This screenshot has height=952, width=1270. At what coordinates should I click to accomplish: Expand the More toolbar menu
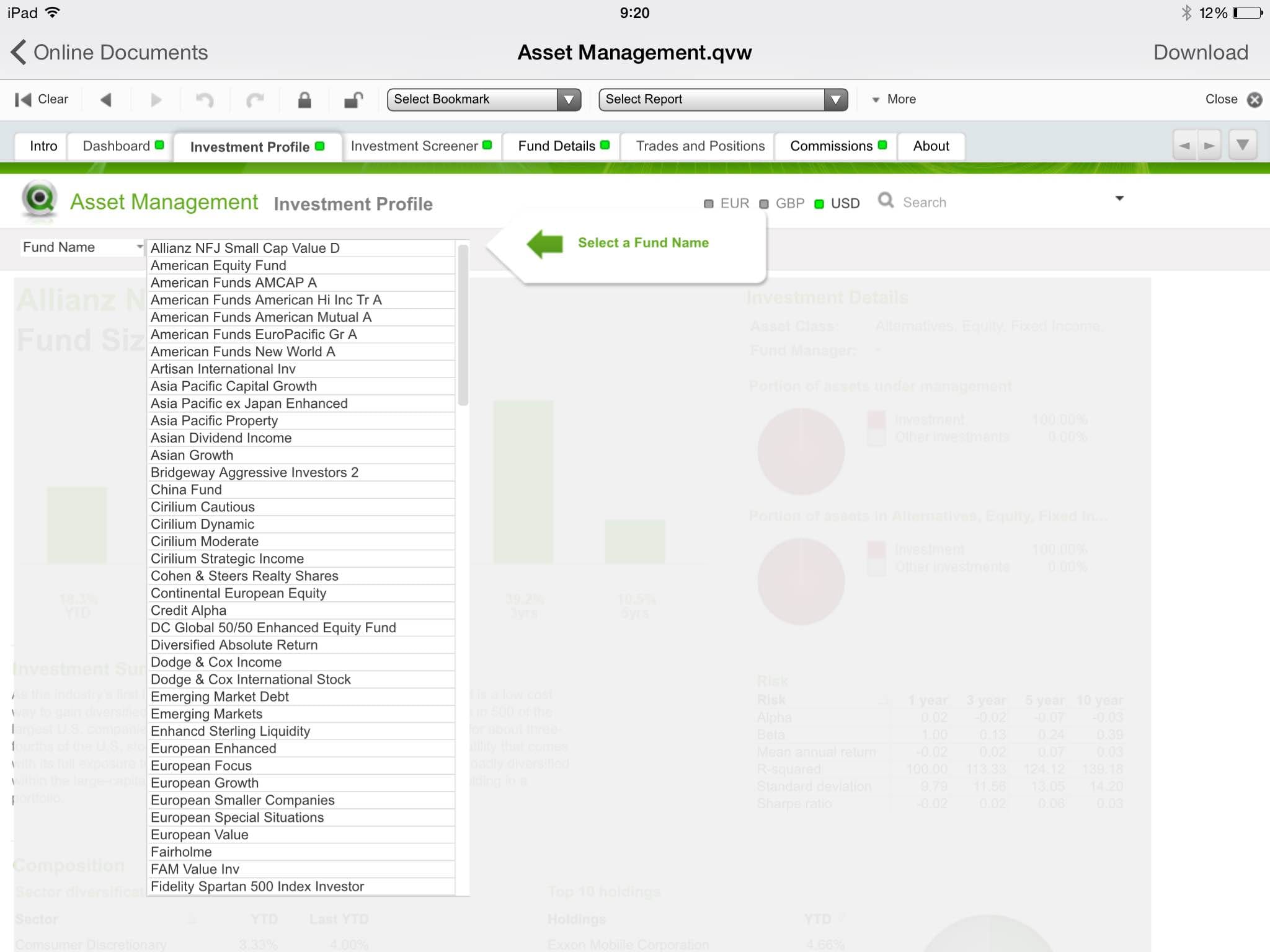[x=894, y=100]
